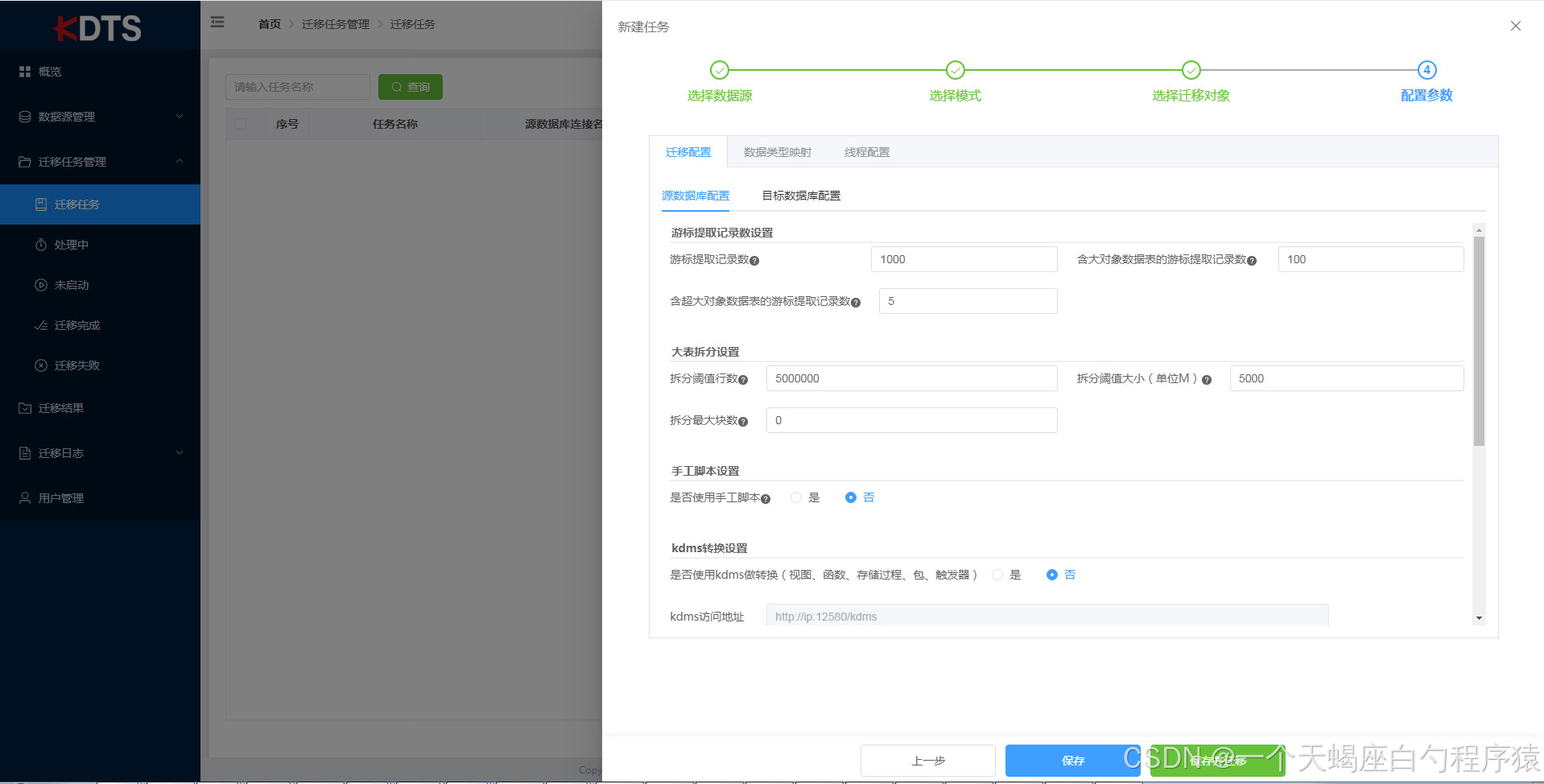The image size is (1544, 784).
Task: Select the 处理中 clock icon in sidebar
Action: (x=71, y=244)
